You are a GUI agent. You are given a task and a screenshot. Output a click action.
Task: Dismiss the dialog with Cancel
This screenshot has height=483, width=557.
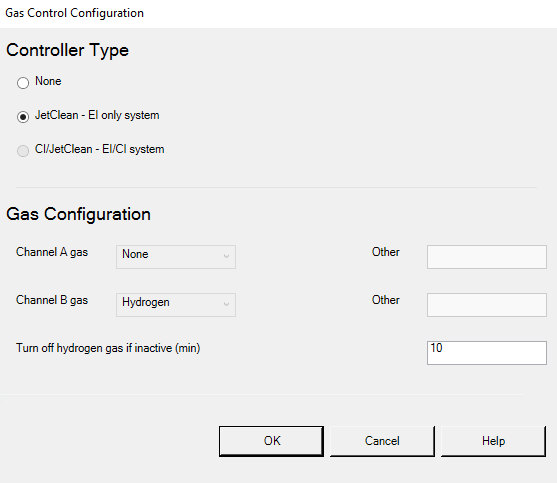coord(382,441)
